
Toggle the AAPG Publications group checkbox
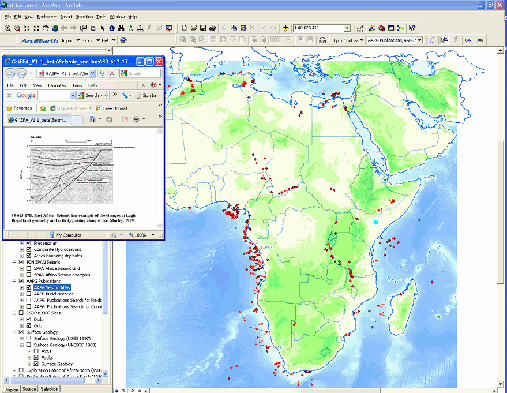22,281
